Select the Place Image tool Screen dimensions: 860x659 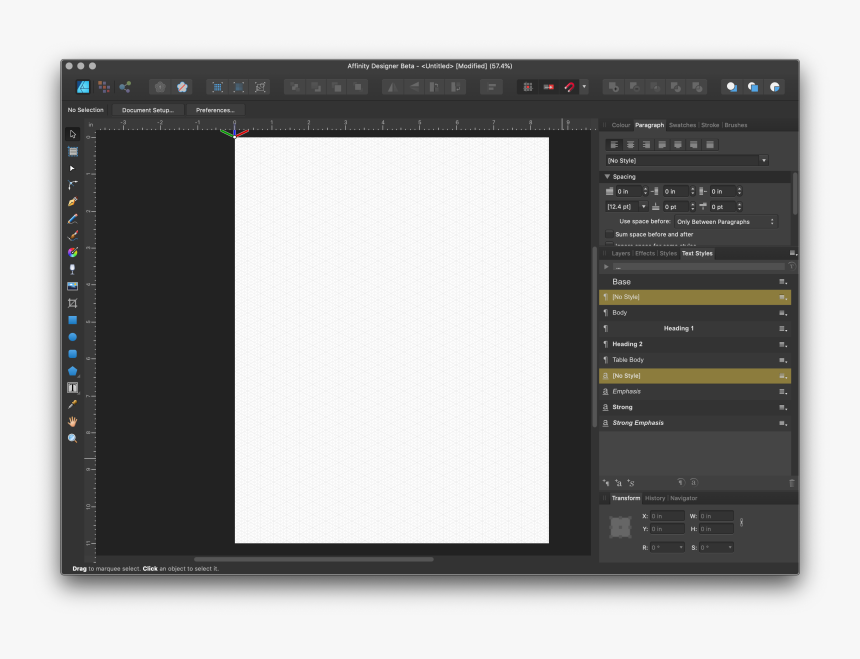tap(72, 286)
